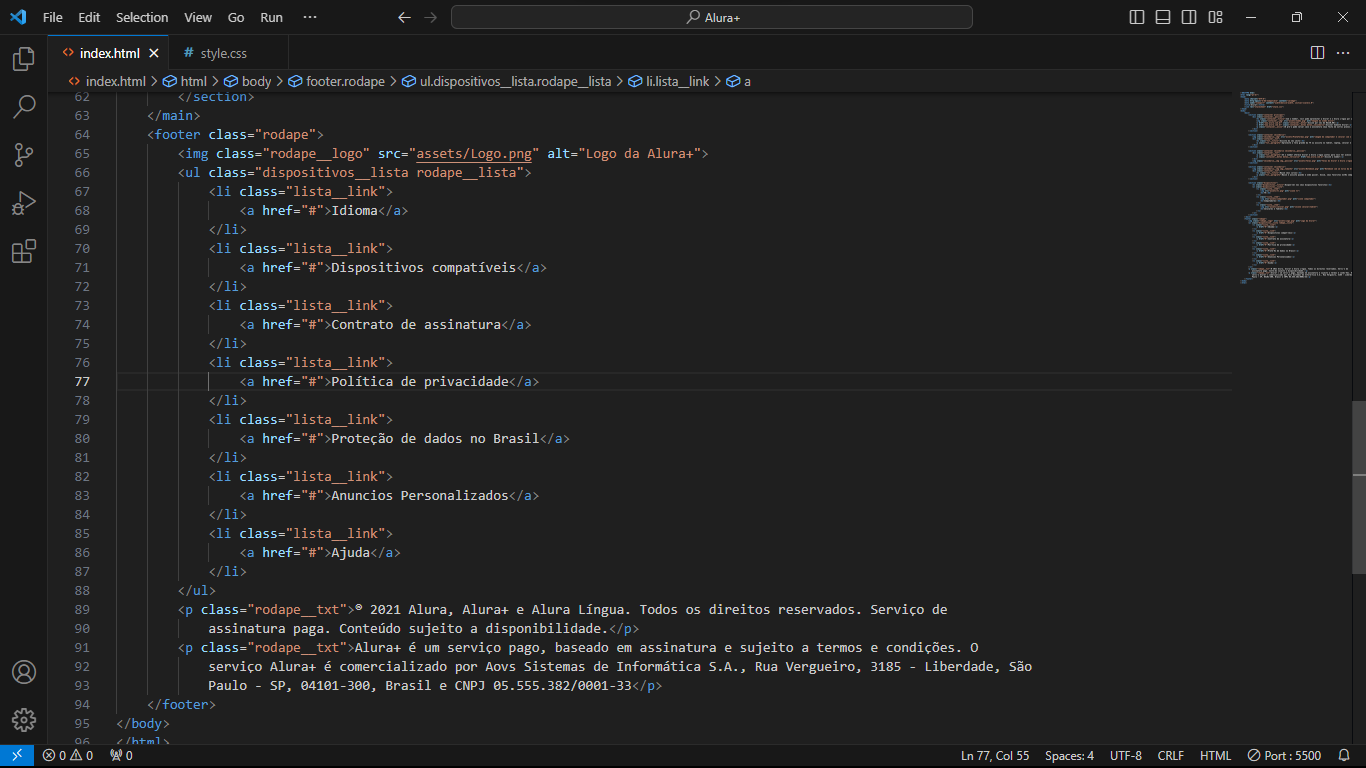This screenshot has height=768, width=1366.
Task: Follow the assets/Logo.png link
Action: [475, 153]
